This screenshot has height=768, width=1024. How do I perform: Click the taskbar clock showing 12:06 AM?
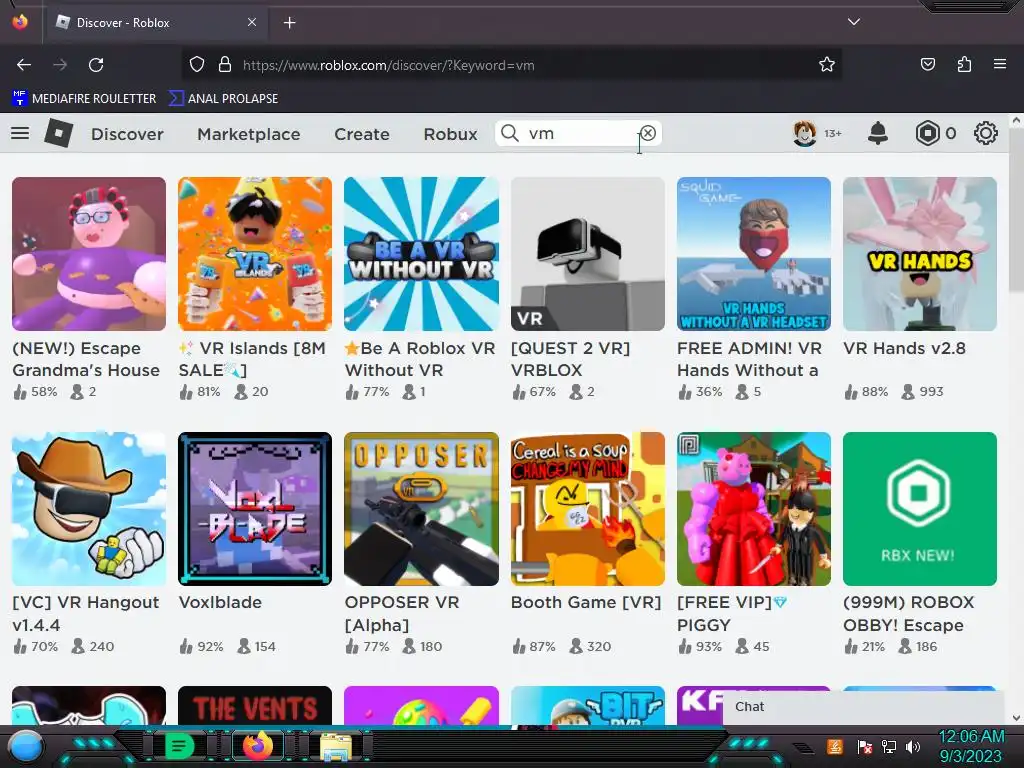click(971, 746)
